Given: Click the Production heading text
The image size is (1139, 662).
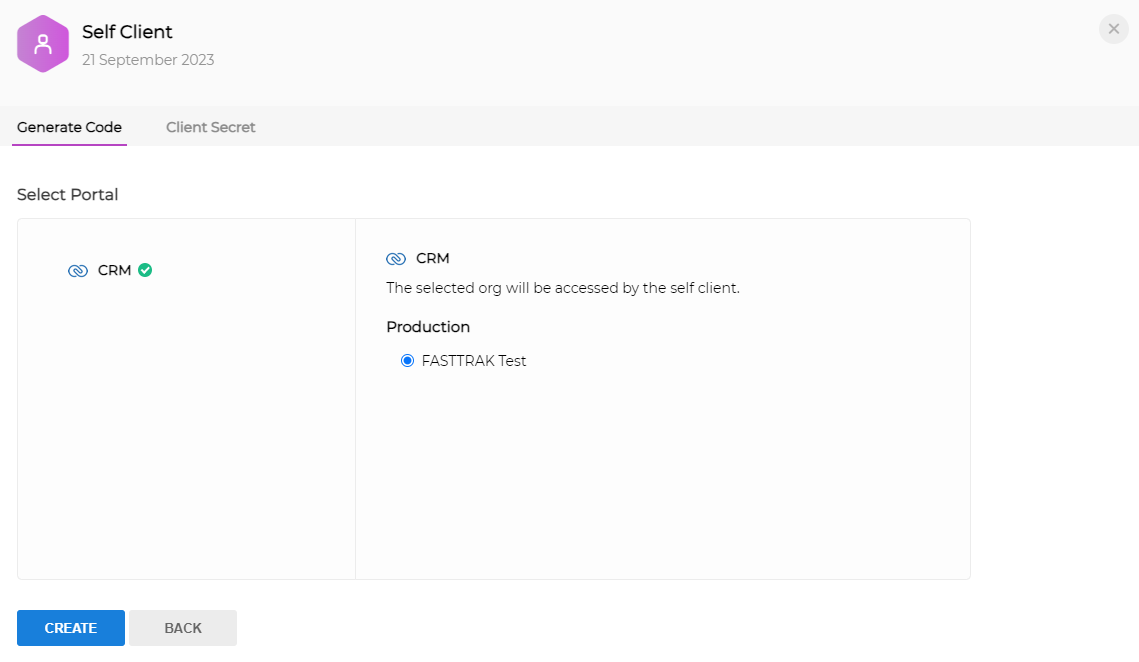Looking at the screenshot, I should (x=428, y=327).
